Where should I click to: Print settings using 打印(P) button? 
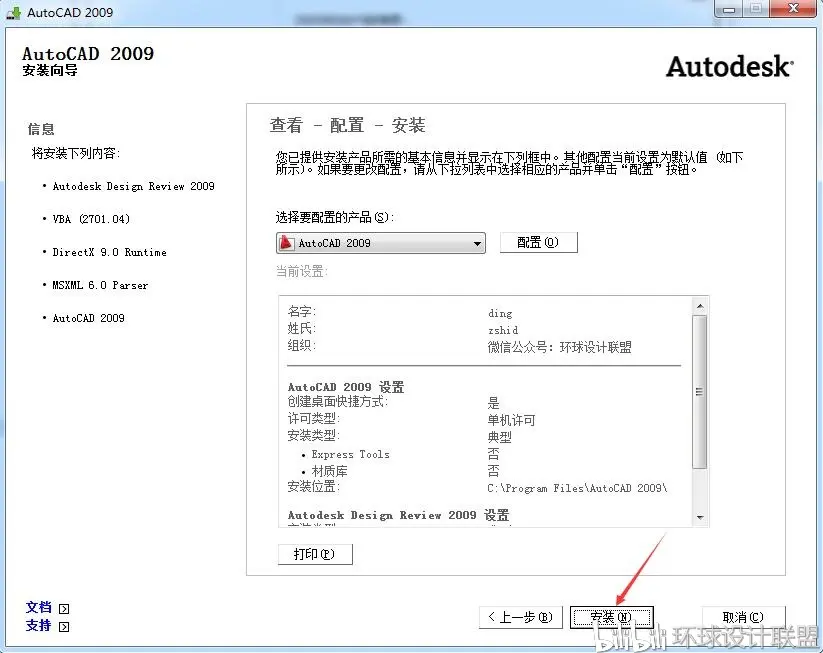(315, 554)
